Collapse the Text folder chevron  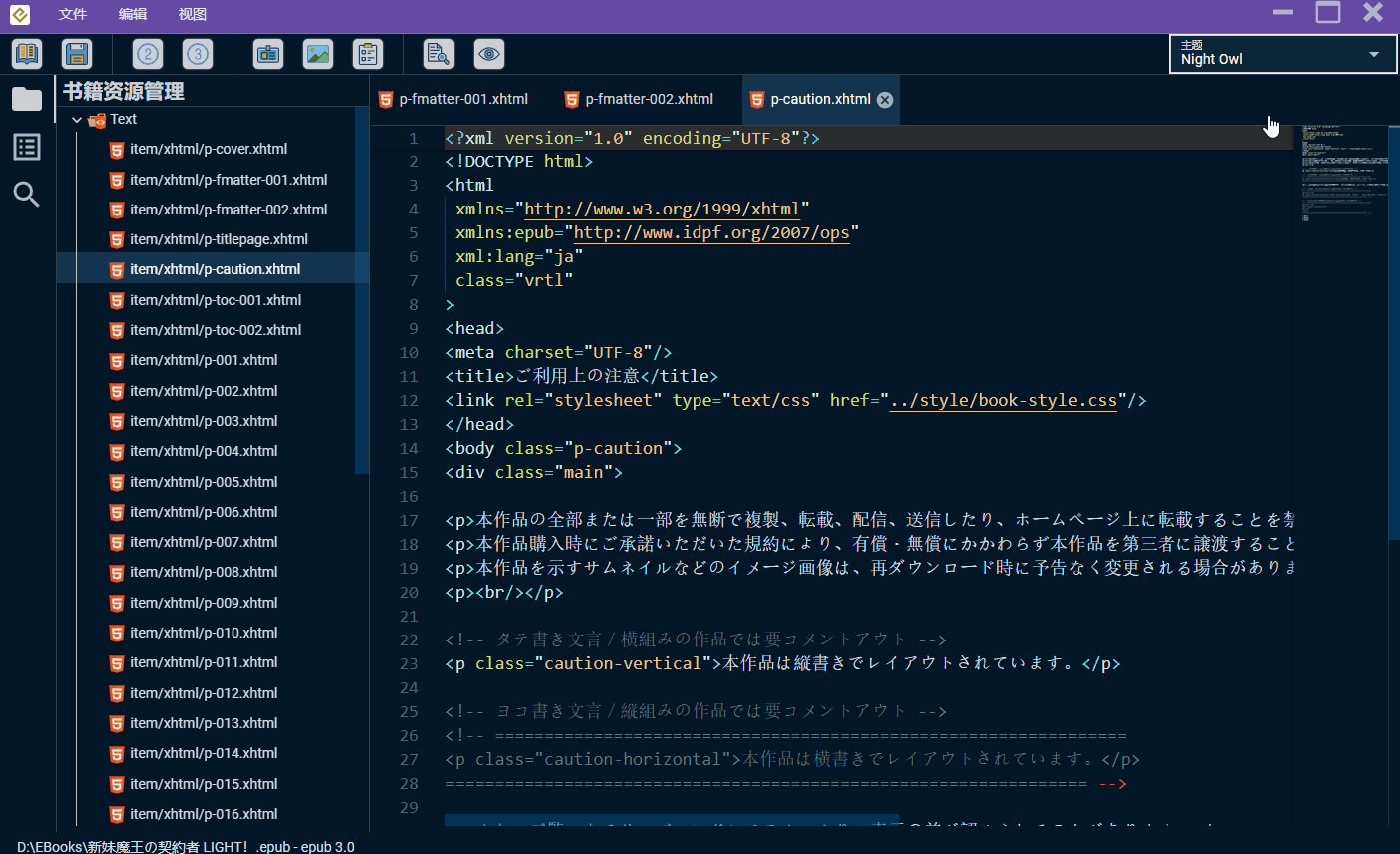click(x=77, y=120)
